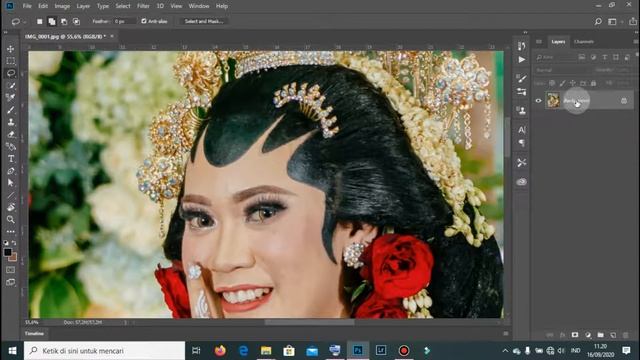640x360 pixels.
Task: Open the History panel icon
Action: 522,46
